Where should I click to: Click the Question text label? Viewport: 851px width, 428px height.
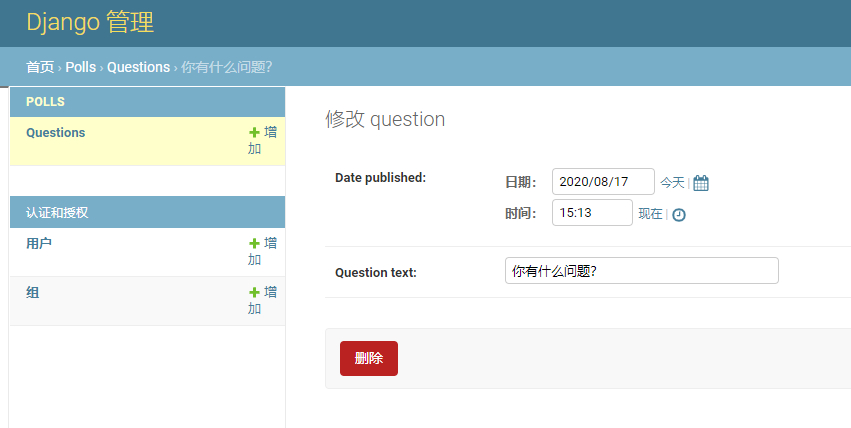pos(376,273)
